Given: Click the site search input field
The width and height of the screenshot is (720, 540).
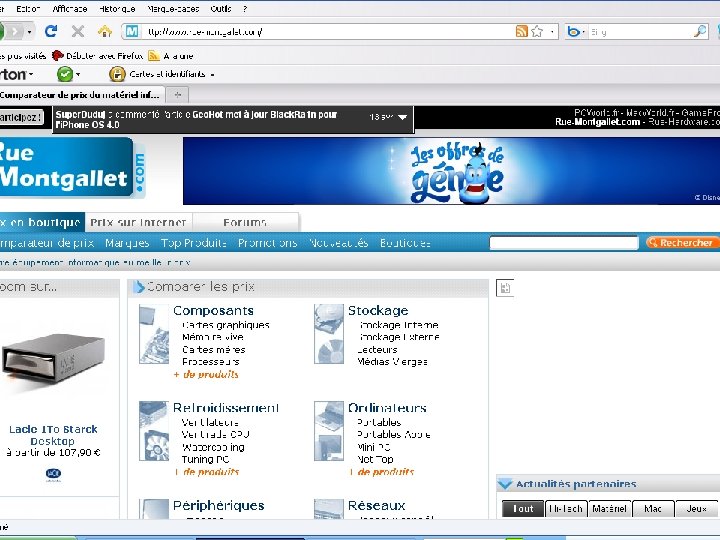Looking at the screenshot, I should [x=564, y=242].
